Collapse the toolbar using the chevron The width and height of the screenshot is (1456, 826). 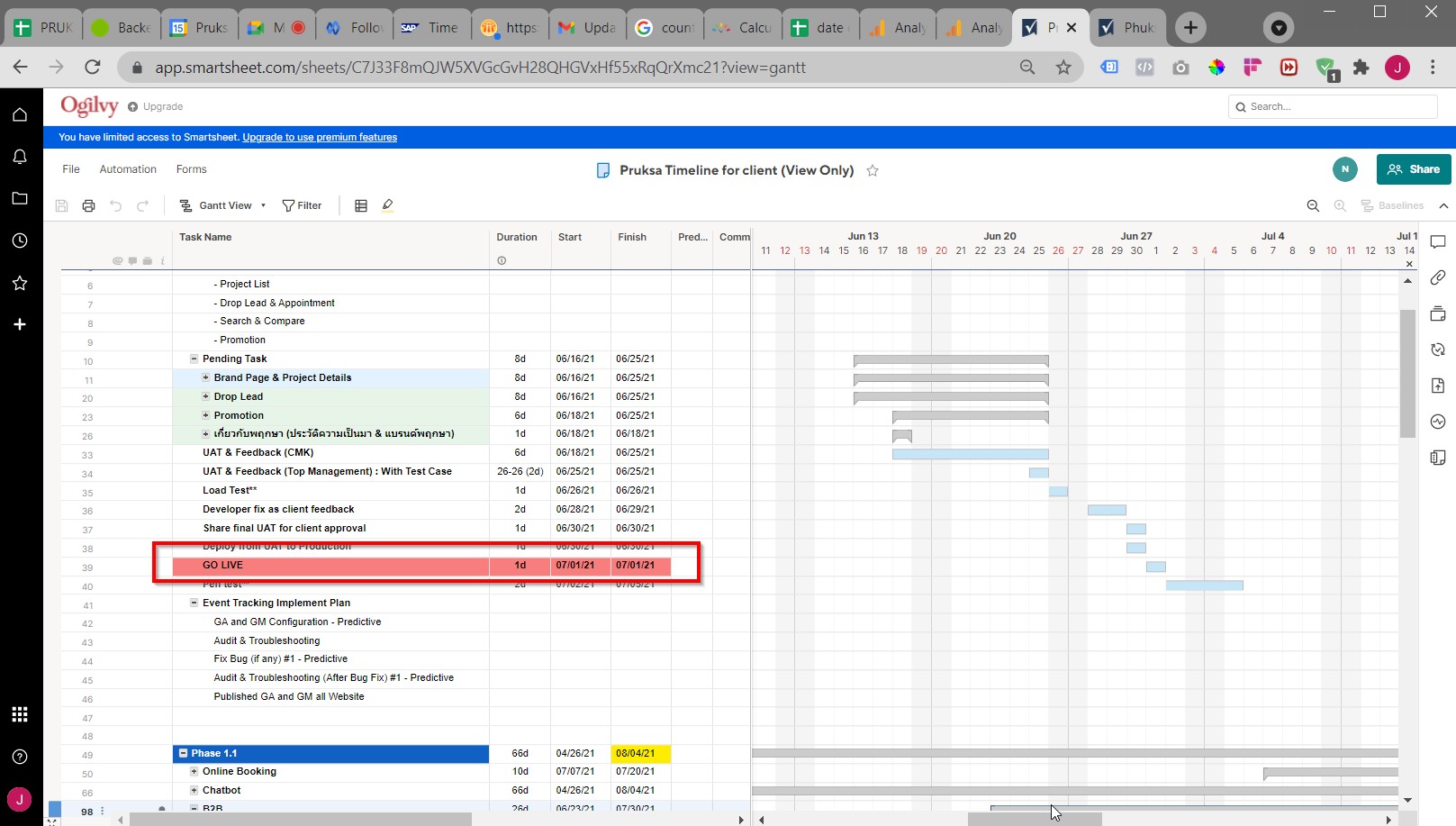tap(1443, 205)
